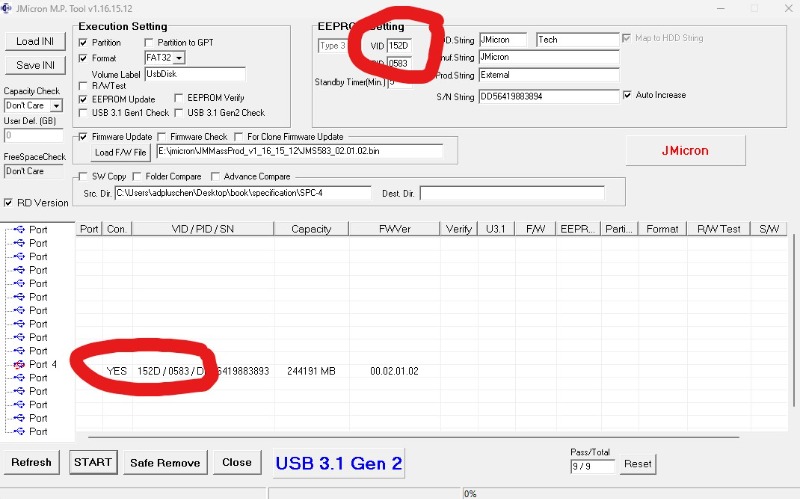This screenshot has width=800, height=499.
Task: Select the red USB icon for Port 4
Action: (x=19, y=365)
